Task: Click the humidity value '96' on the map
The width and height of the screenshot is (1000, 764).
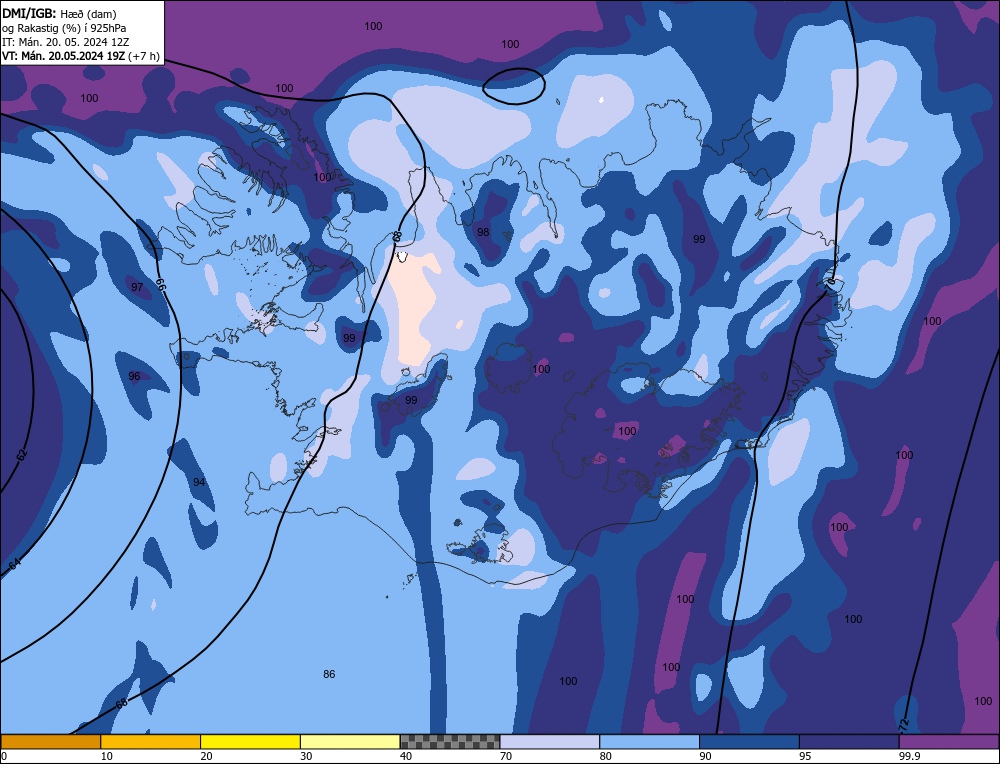Action: point(134,376)
